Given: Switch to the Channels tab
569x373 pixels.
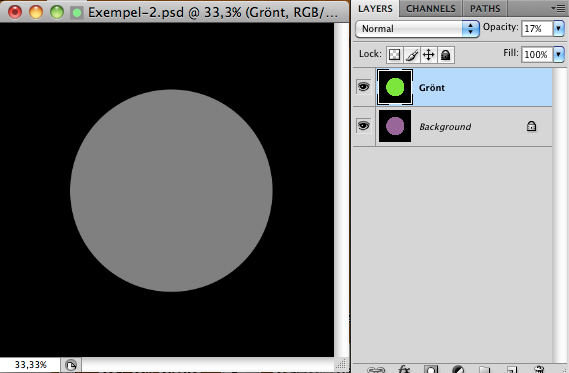Looking at the screenshot, I should coord(430,8).
